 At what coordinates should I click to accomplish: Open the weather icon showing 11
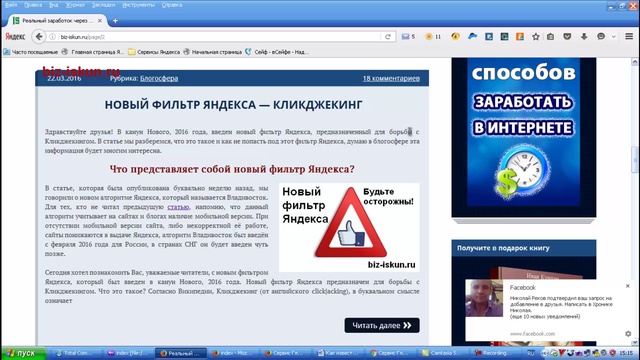pos(433,37)
